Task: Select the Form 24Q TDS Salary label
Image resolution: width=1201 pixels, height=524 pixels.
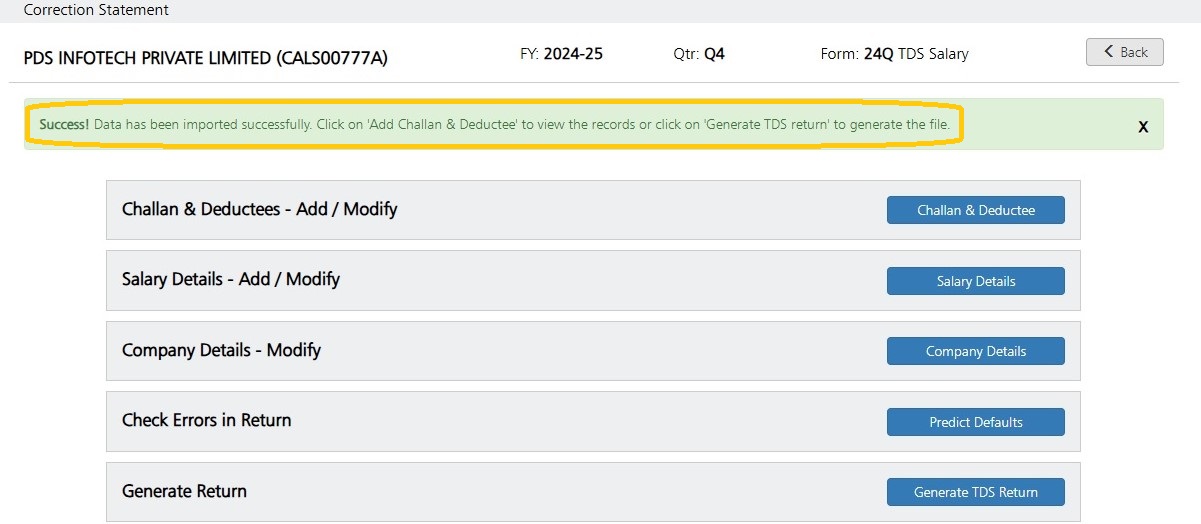Action: point(894,54)
